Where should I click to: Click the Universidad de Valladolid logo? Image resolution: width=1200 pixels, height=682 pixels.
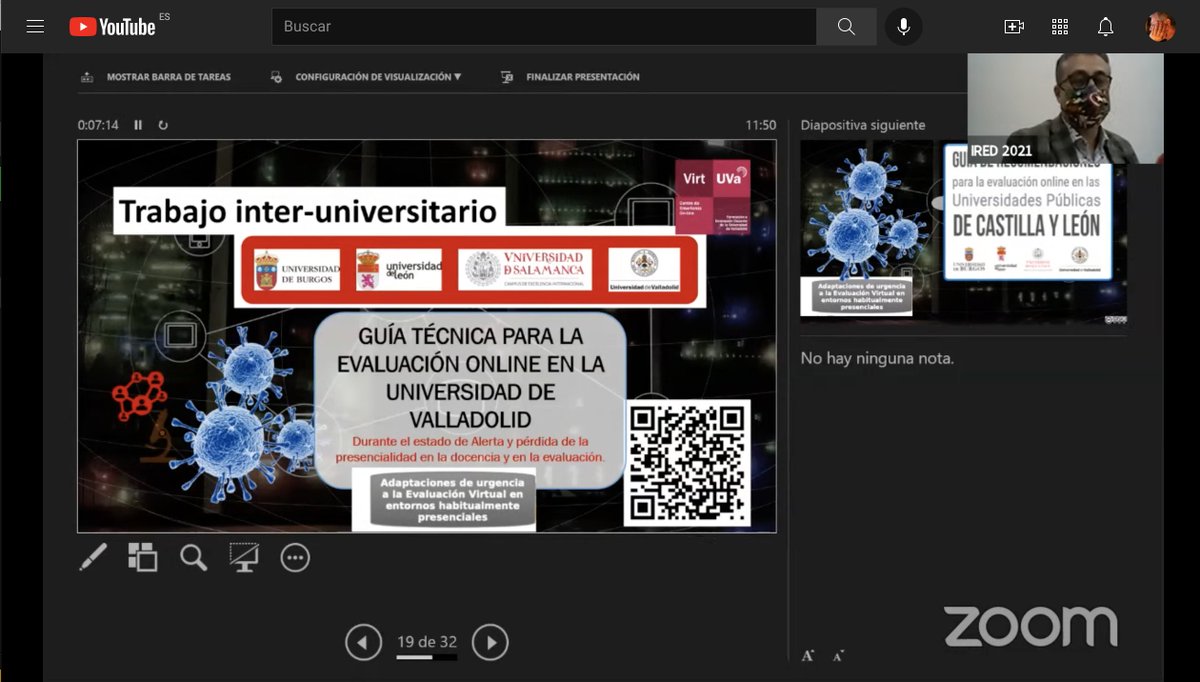pyautogui.click(x=644, y=270)
